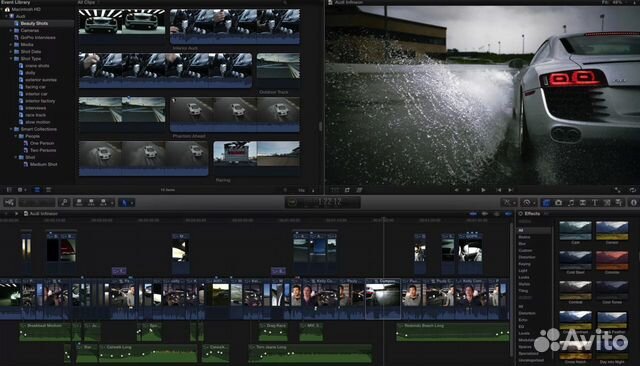Screen dimensions: 640x366
Task: Toggle video skimming in timeline
Action: tap(473, 213)
